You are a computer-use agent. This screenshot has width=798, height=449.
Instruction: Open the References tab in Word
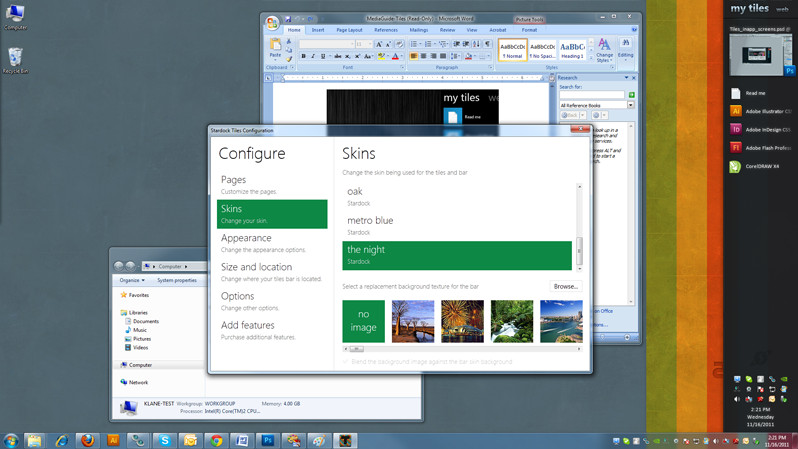[x=386, y=30]
